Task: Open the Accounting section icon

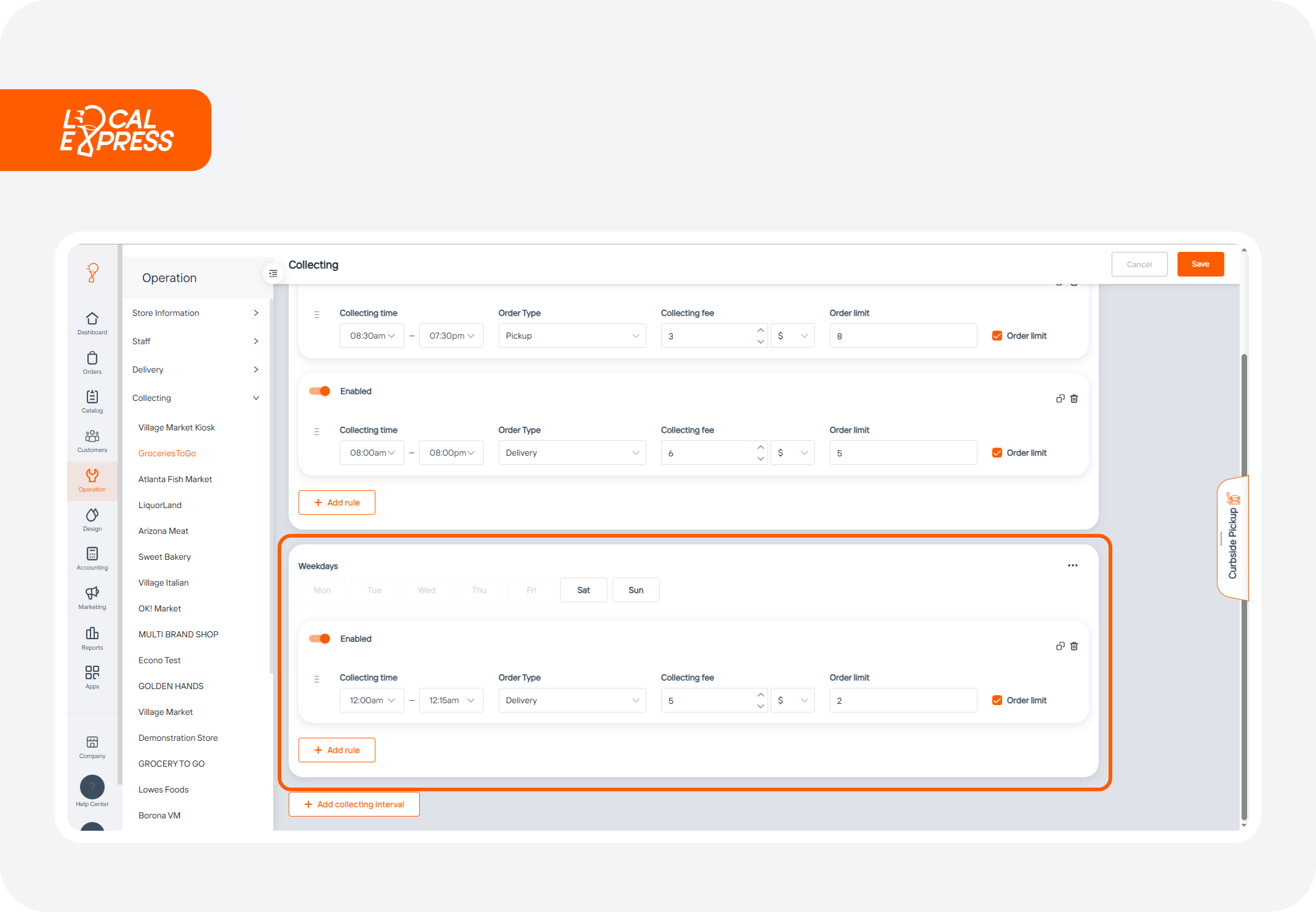Action: pyautogui.click(x=92, y=554)
